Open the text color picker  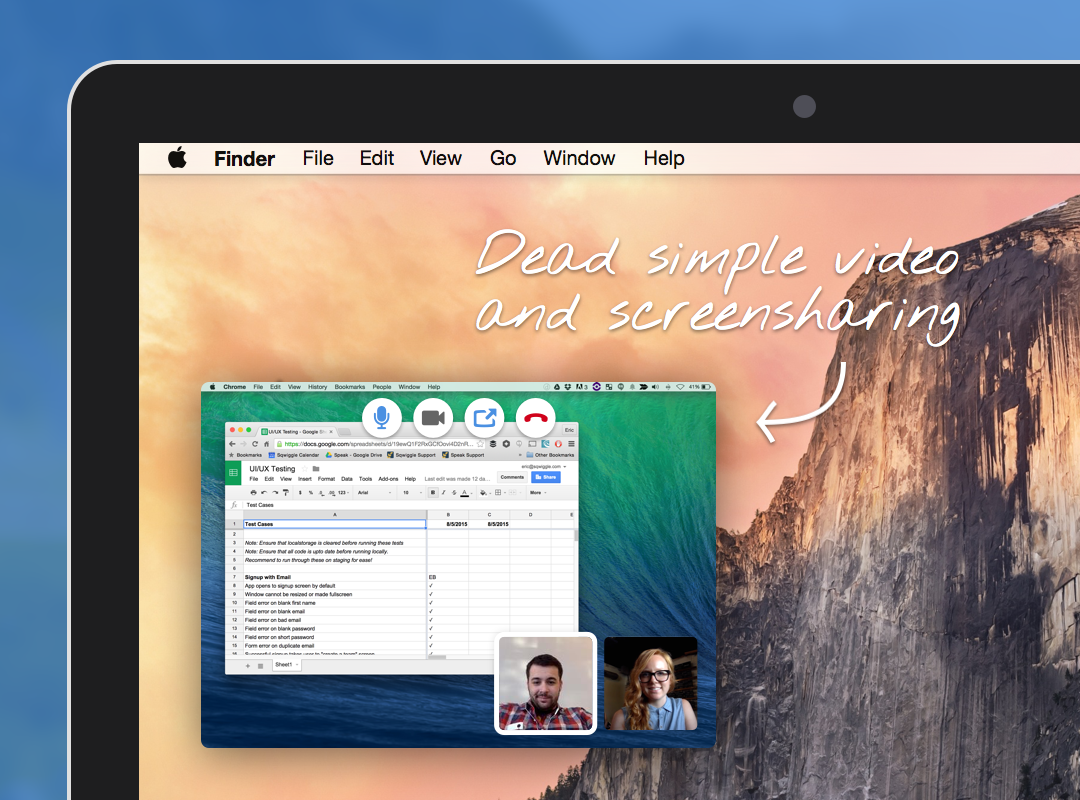[466, 493]
